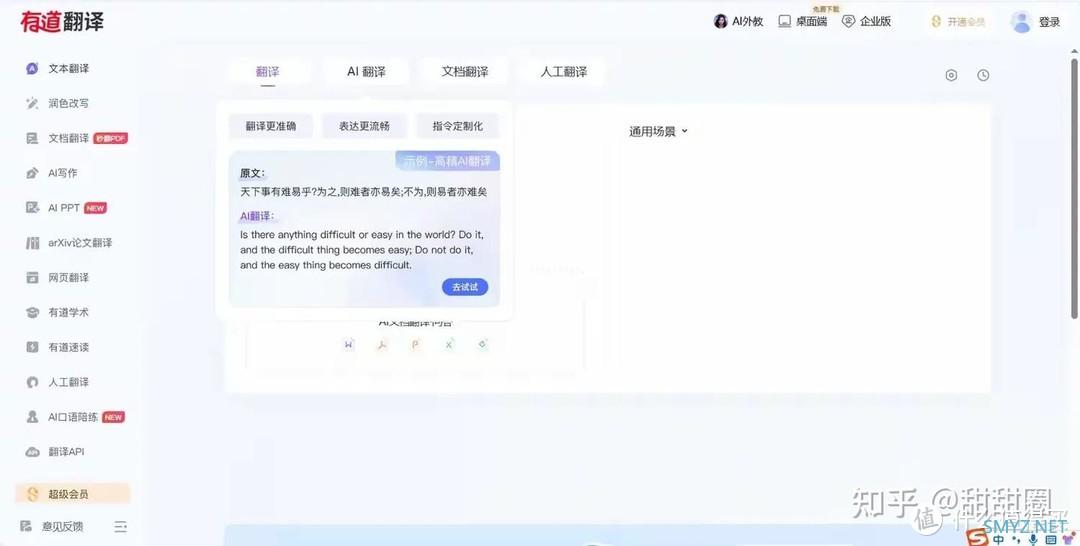Select the Word document format icon
Viewport: 1080px width, 546px height.
click(349, 344)
